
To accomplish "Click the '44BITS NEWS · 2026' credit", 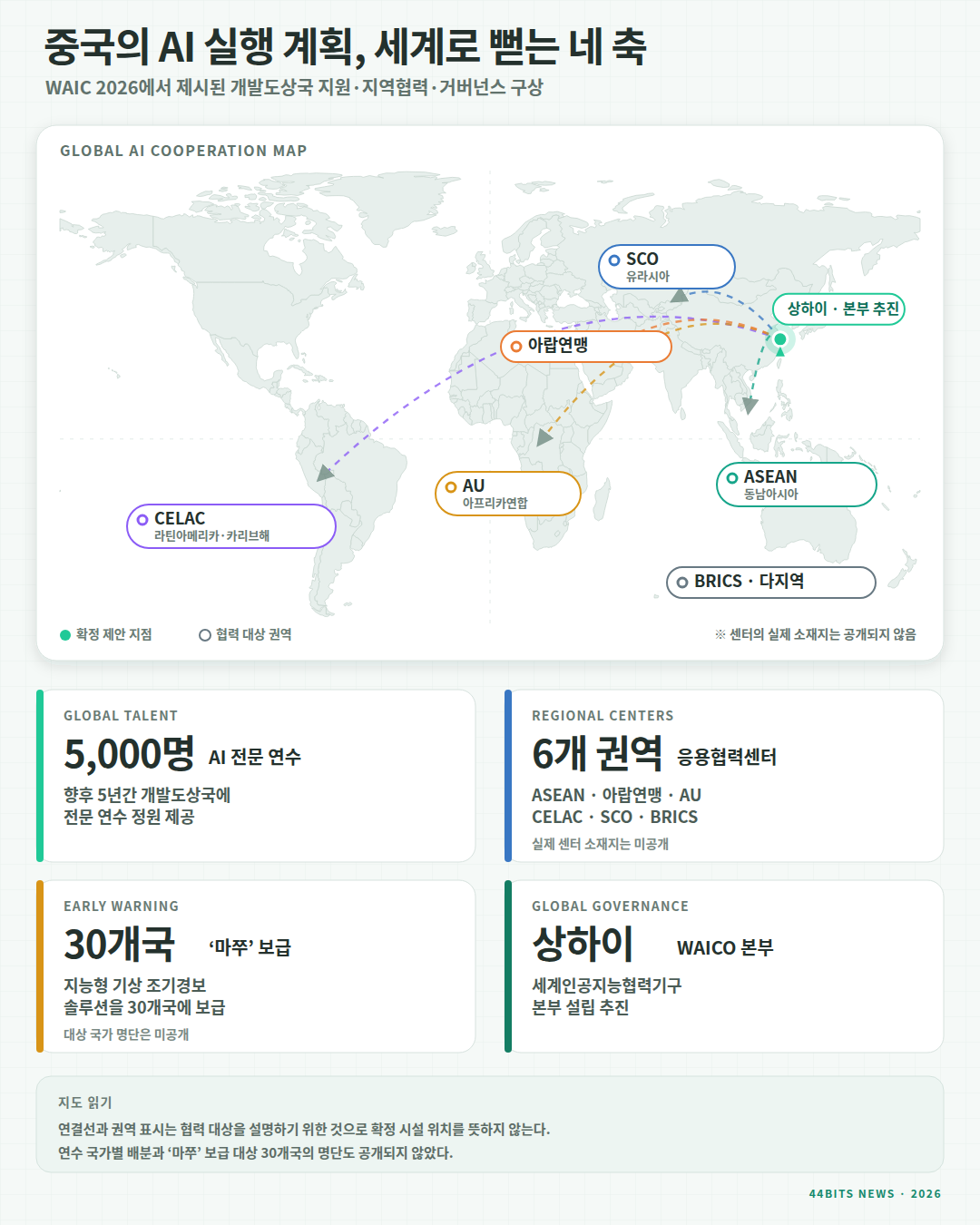I will click(875, 1194).
